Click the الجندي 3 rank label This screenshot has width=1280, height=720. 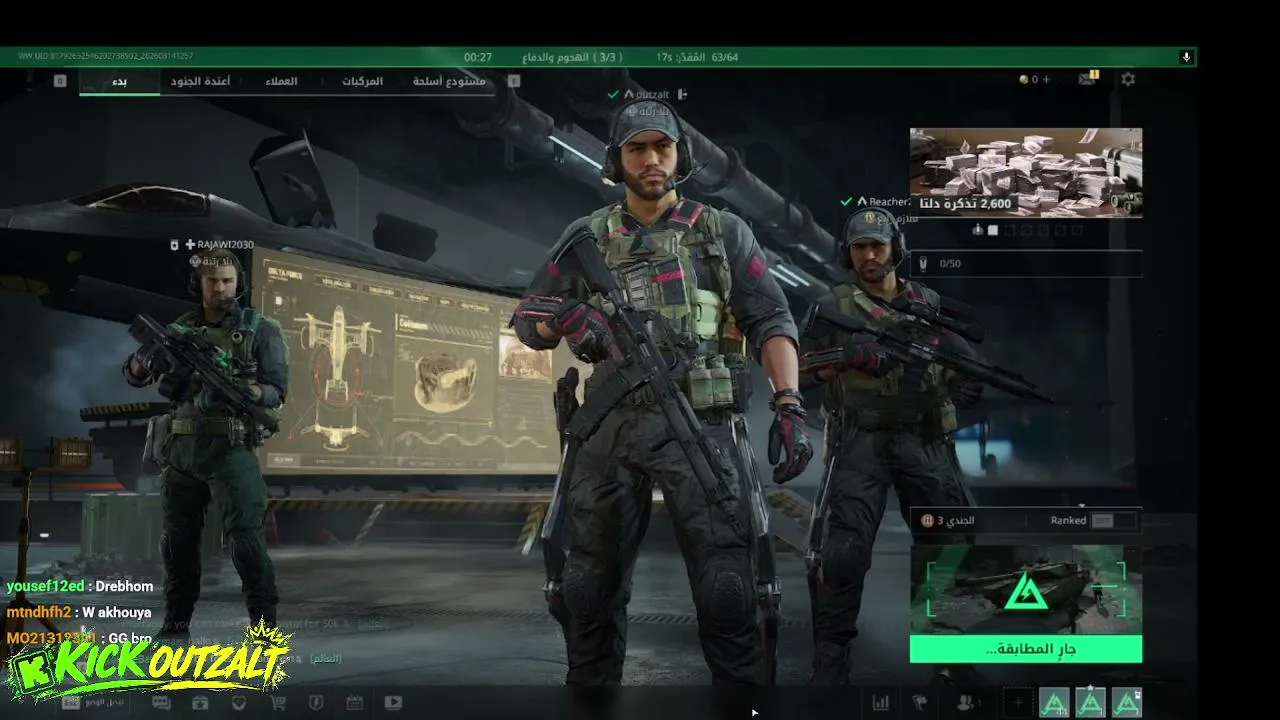pyautogui.click(x=956, y=520)
